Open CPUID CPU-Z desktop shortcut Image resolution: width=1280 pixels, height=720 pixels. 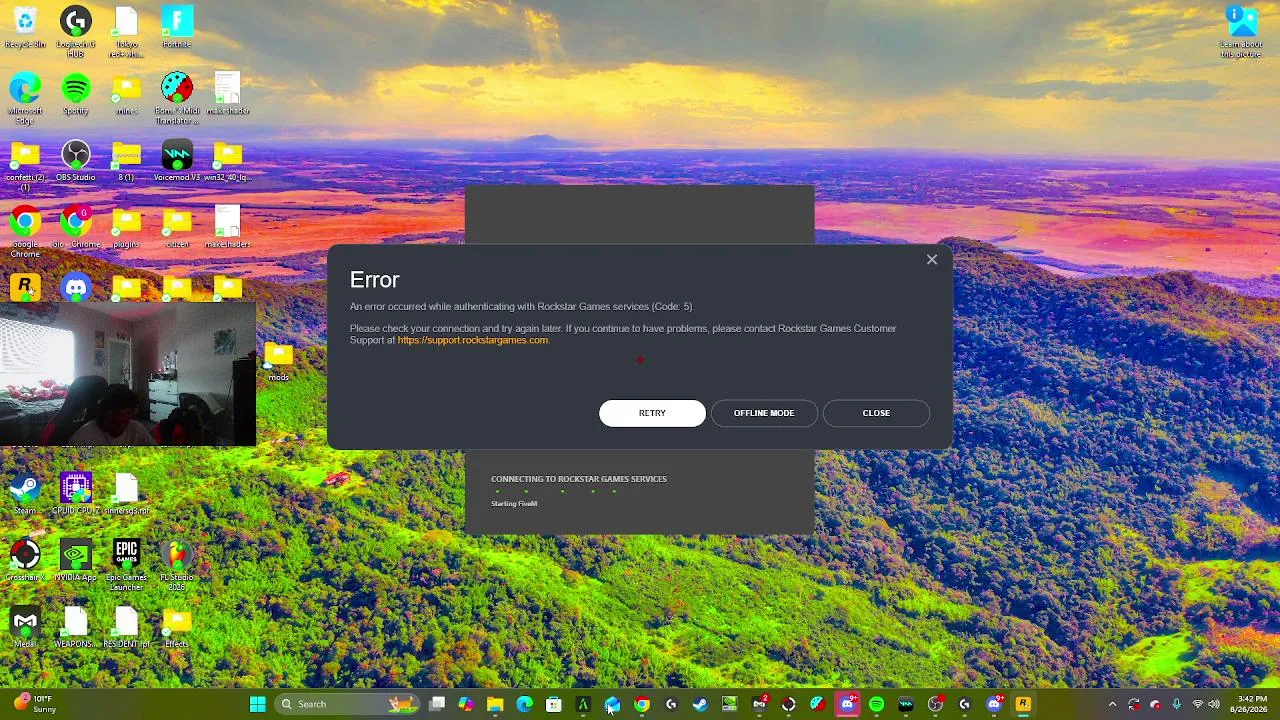pyautogui.click(x=76, y=494)
